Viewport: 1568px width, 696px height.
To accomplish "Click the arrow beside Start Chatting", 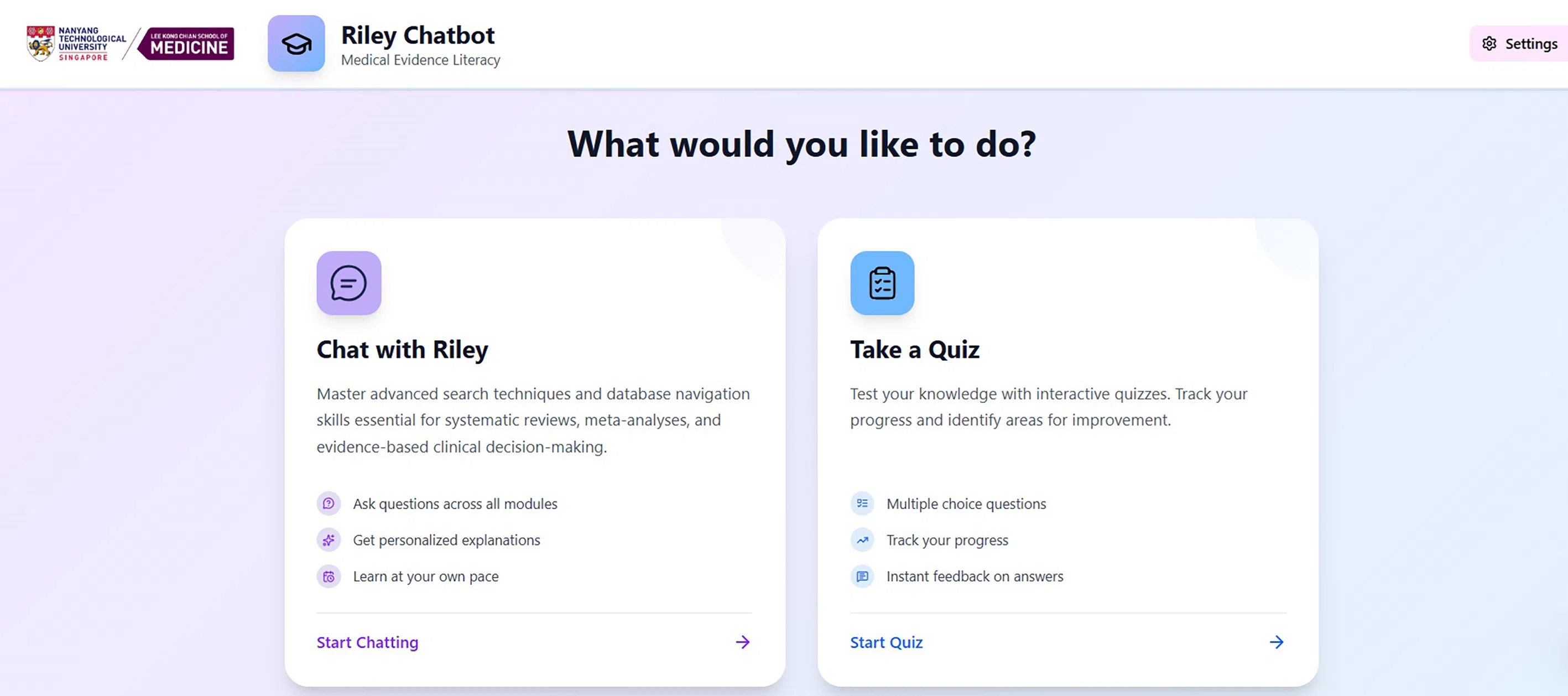I will coord(742,642).
